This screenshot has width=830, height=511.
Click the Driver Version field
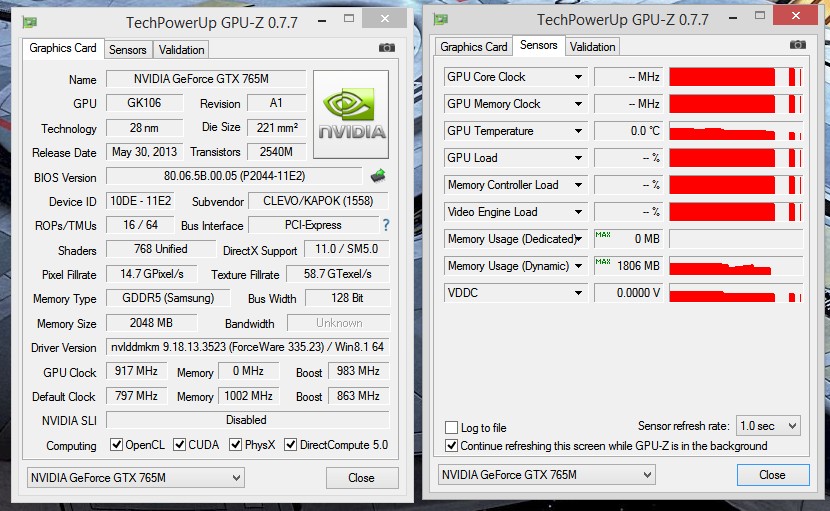click(248, 347)
